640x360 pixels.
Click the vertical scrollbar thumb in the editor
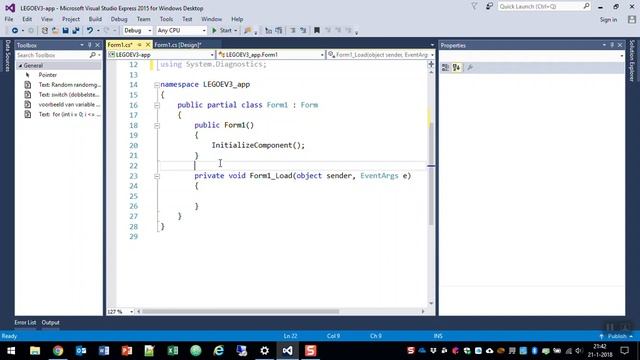(x=431, y=173)
